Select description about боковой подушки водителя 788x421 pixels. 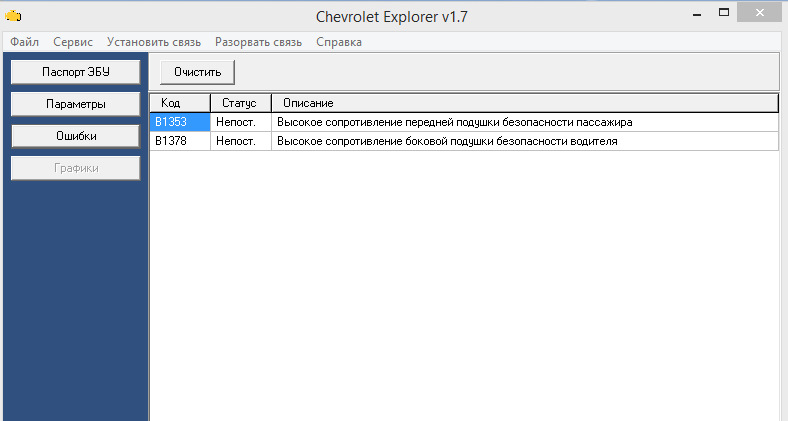pyautogui.click(x=525, y=141)
